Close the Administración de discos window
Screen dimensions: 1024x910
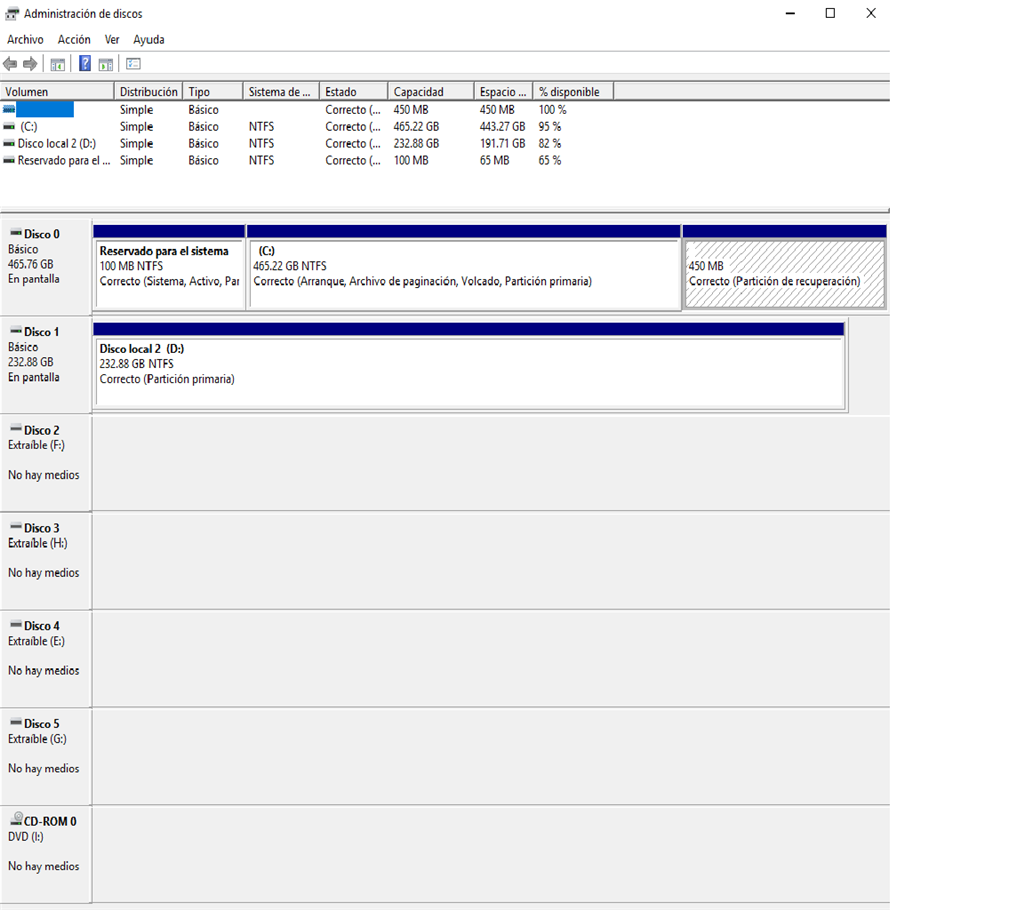coord(871,13)
